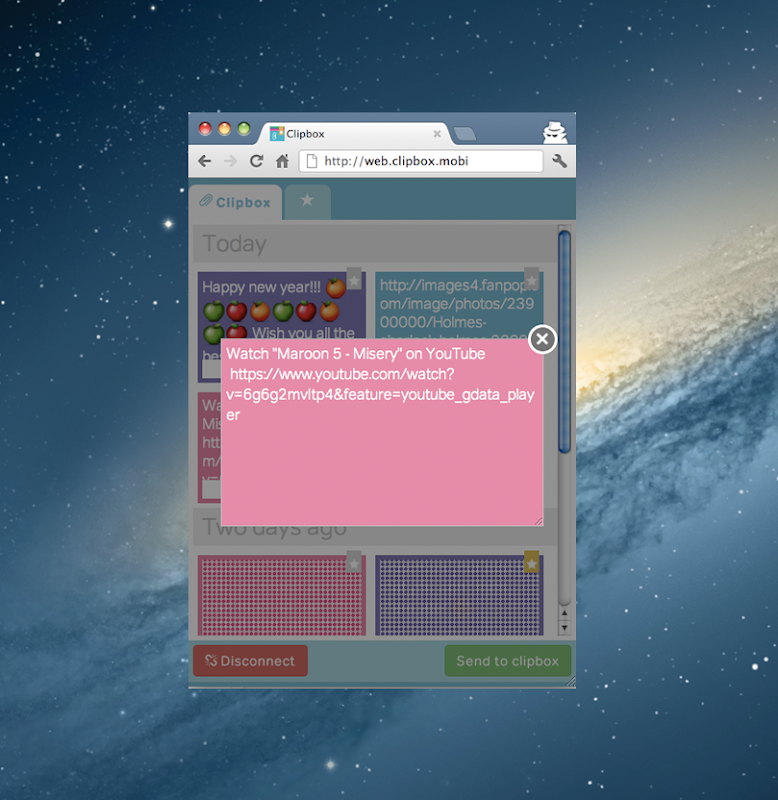This screenshot has width=778, height=800.
Task: Close the Clipbox browser tab
Action: tap(437, 134)
